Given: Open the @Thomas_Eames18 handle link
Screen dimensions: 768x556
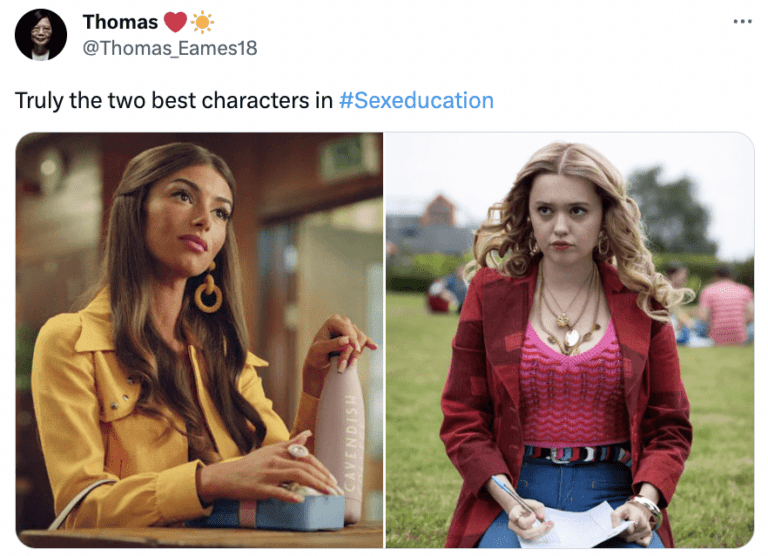Looking at the screenshot, I should pyautogui.click(x=170, y=48).
